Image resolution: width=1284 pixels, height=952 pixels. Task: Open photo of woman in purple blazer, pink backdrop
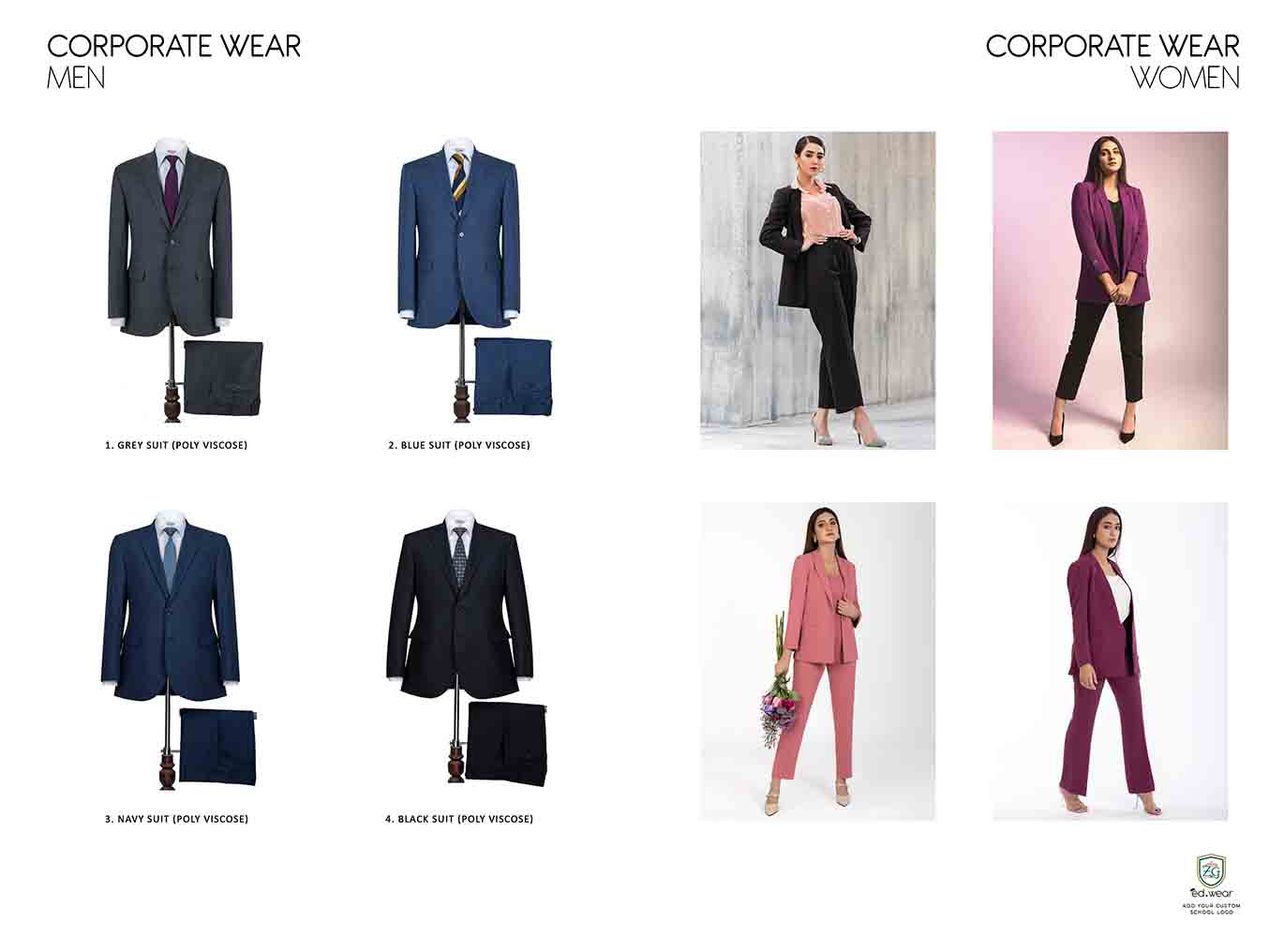click(1110, 290)
